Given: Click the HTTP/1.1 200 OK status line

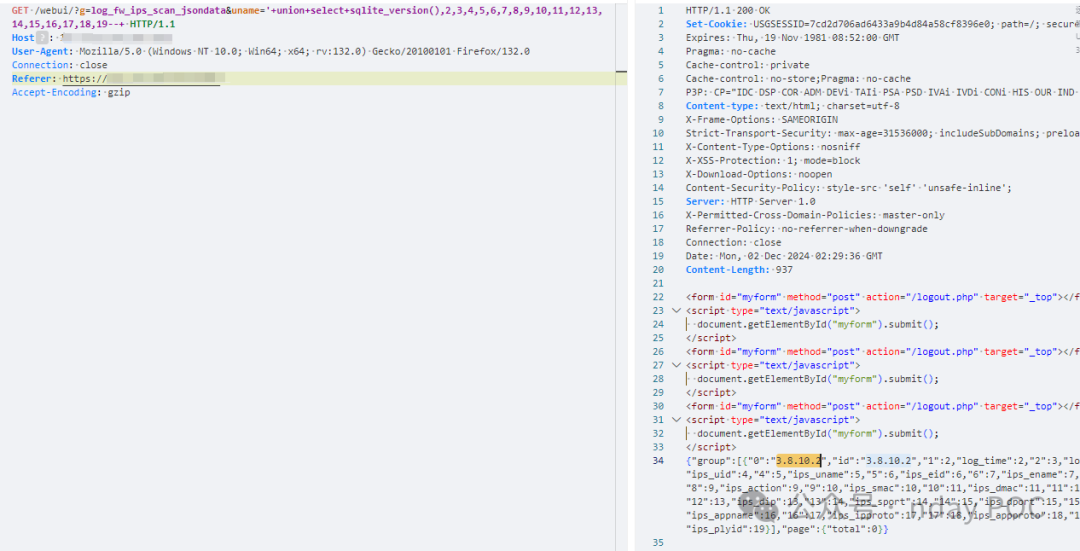Looking at the screenshot, I should pyautogui.click(x=728, y=10).
